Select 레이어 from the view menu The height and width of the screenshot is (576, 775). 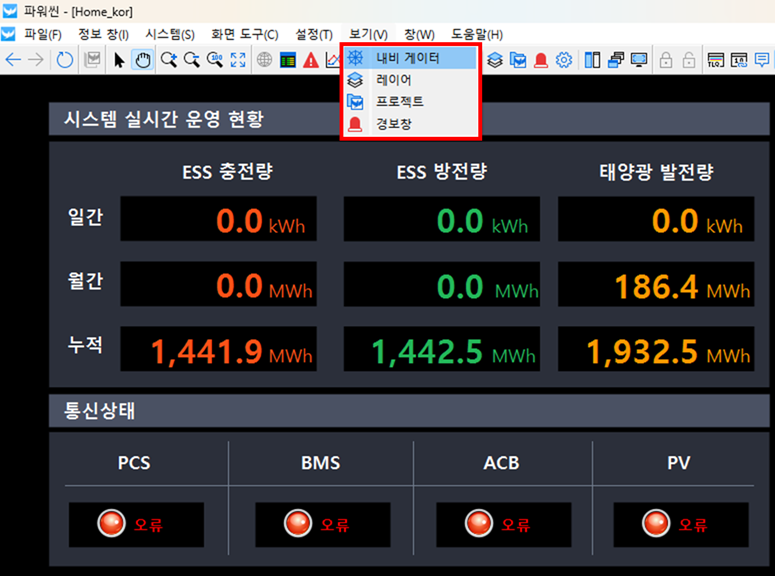pyautogui.click(x=393, y=80)
